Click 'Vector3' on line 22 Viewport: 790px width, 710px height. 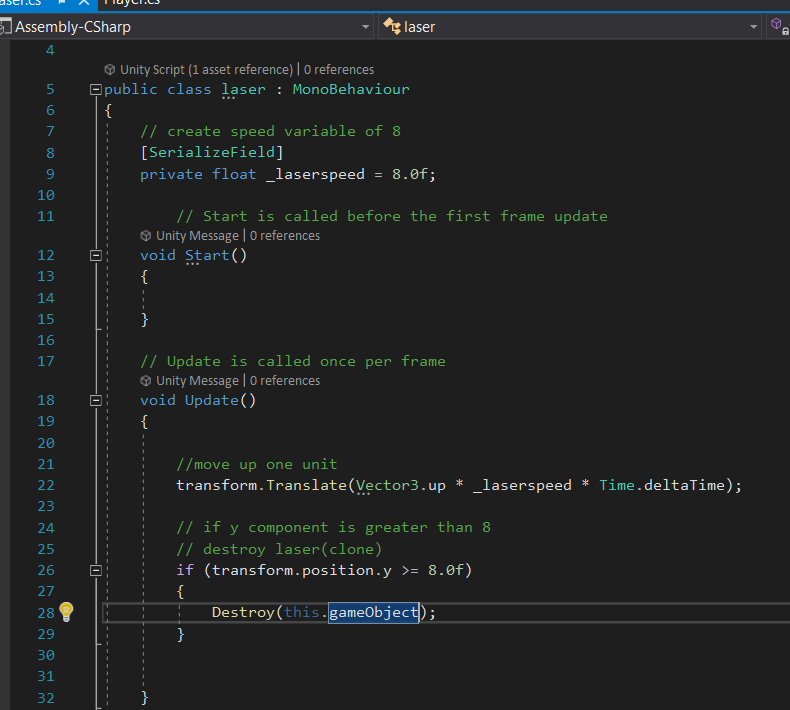[x=387, y=485]
